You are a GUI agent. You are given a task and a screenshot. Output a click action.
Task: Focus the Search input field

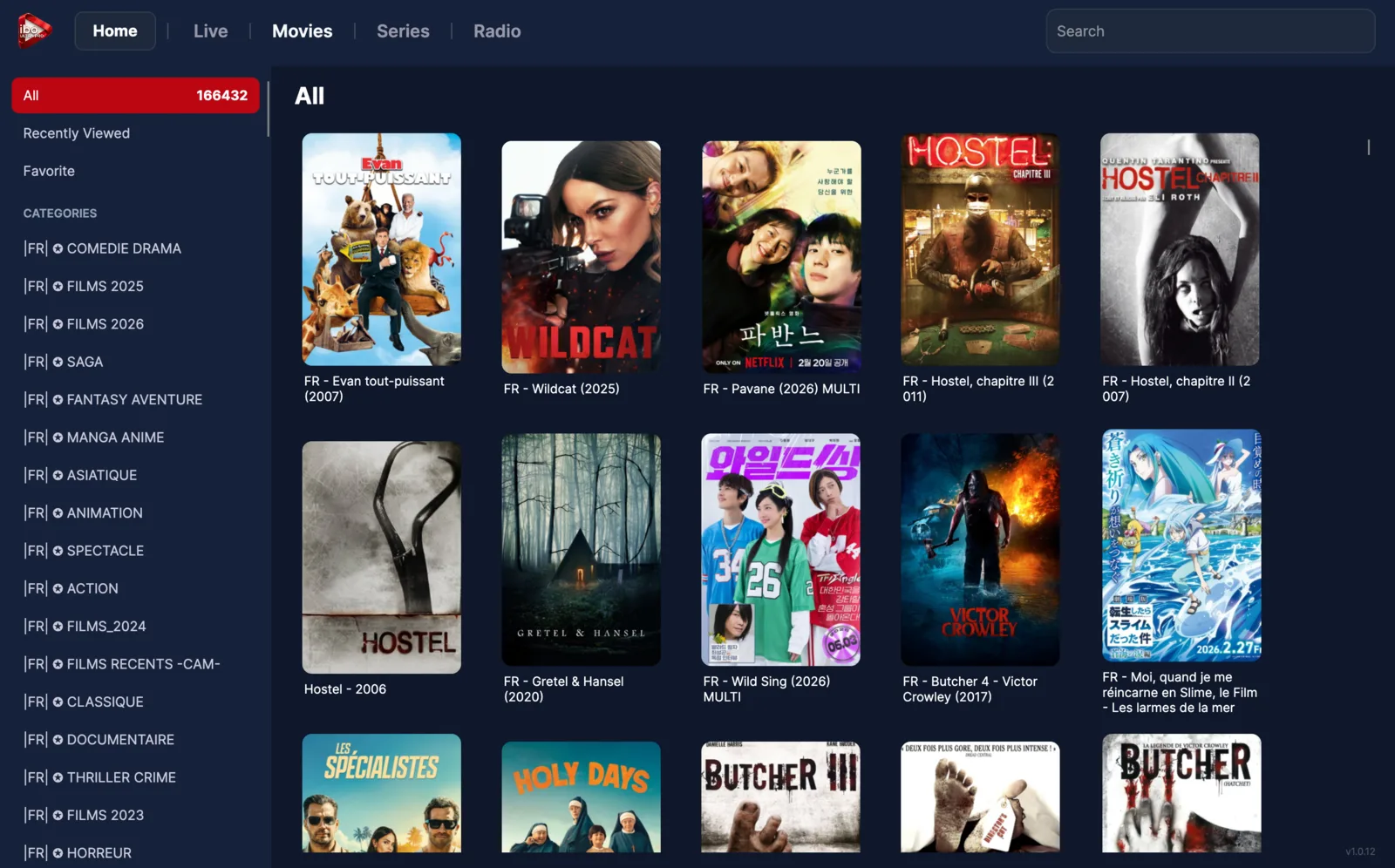click(1210, 31)
